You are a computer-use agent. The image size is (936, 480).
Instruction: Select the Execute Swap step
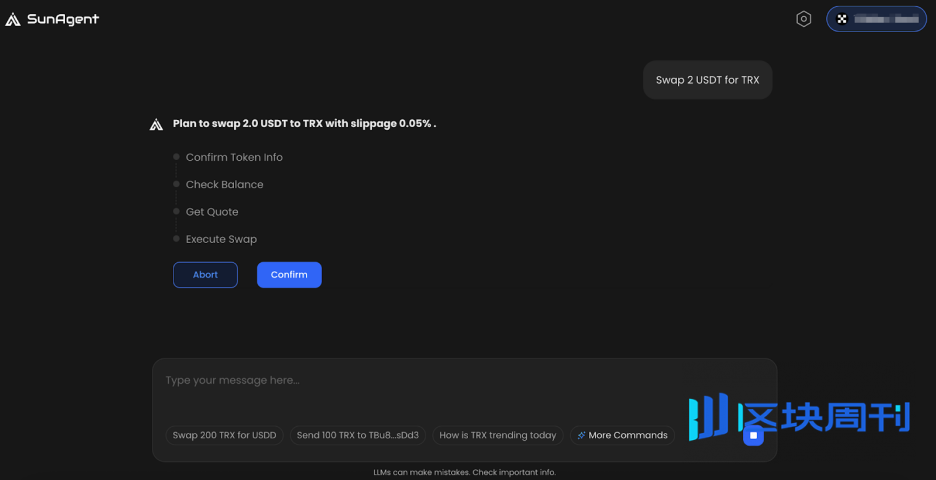(x=221, y=239)
